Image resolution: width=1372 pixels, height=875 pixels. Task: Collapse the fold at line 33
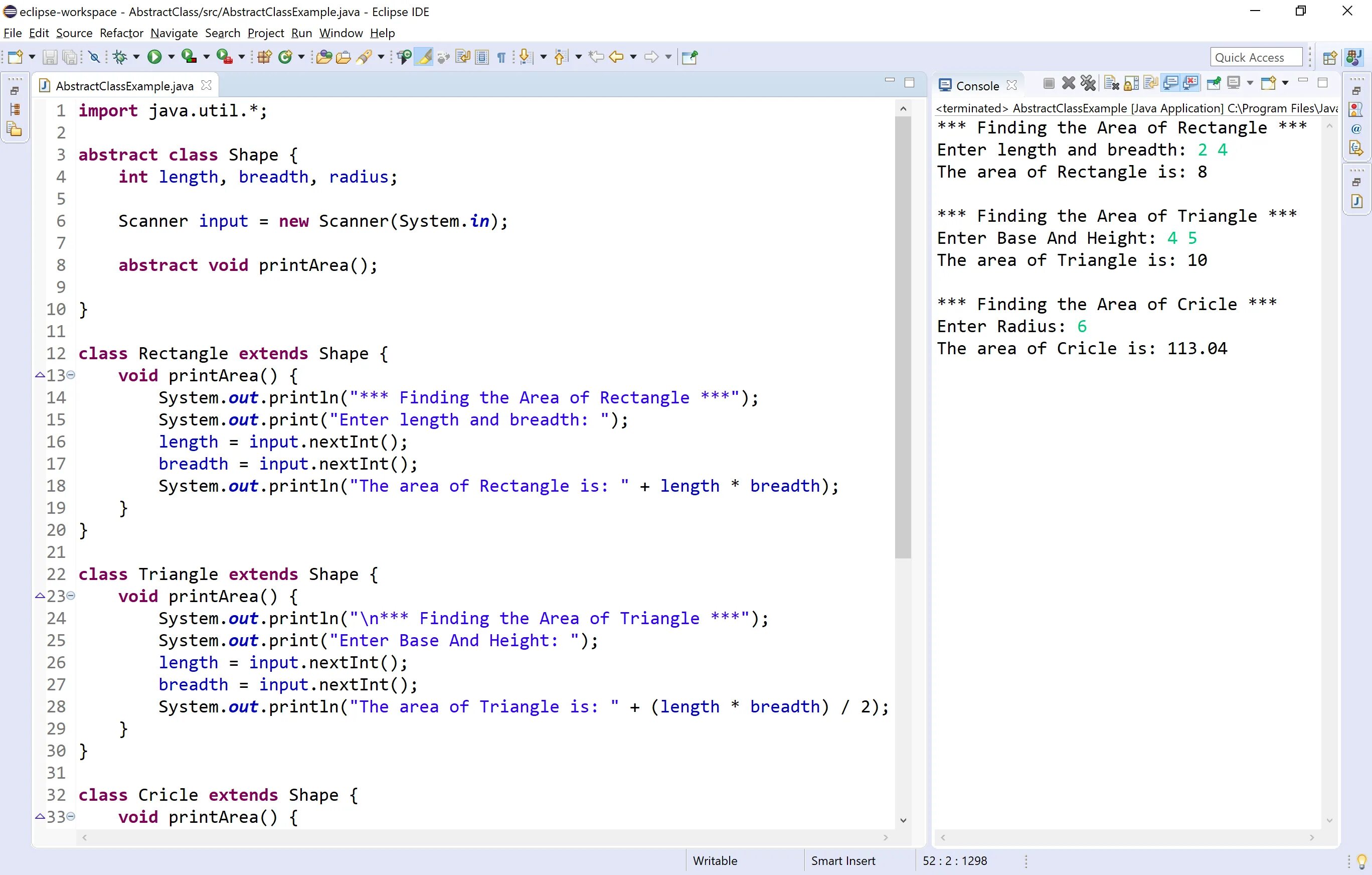[x=71, y=816]
